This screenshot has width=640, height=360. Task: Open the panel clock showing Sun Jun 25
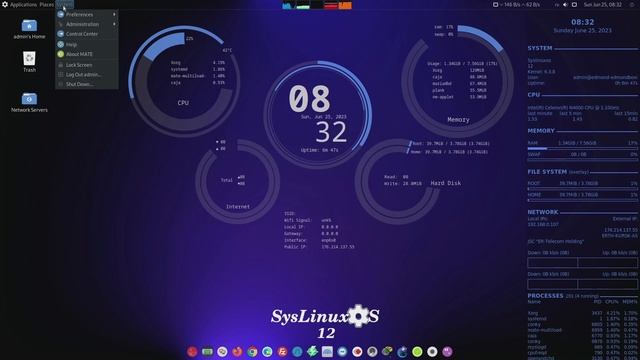click(x=603, y=4)
